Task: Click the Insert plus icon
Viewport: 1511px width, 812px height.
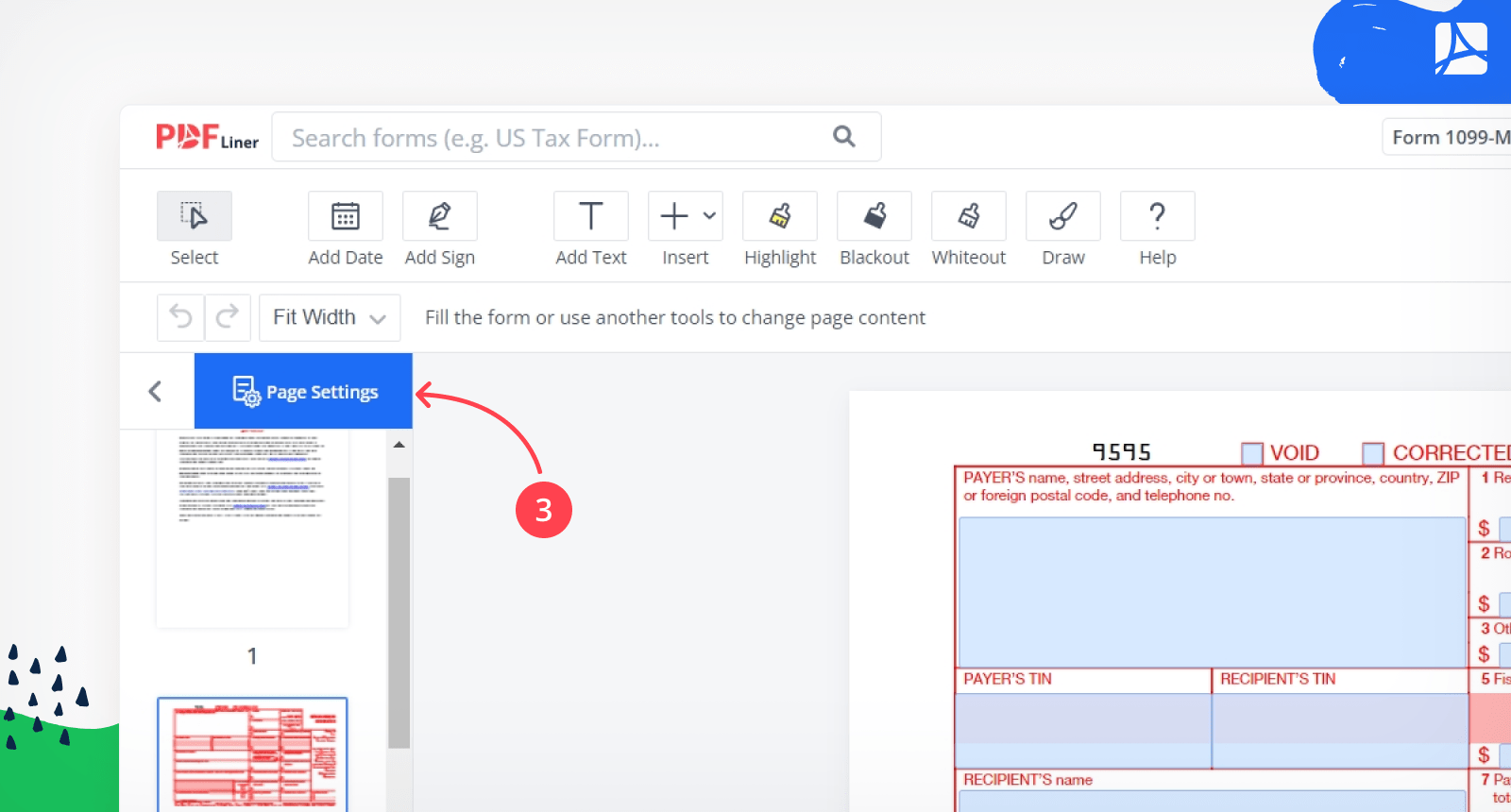Action: click(x=674, y=216)
